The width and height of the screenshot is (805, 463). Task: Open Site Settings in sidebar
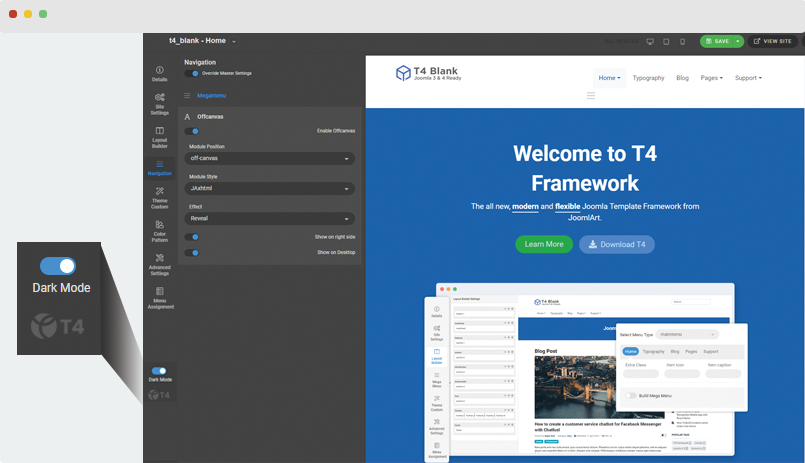pyautogui.click(x=160, y=104)
